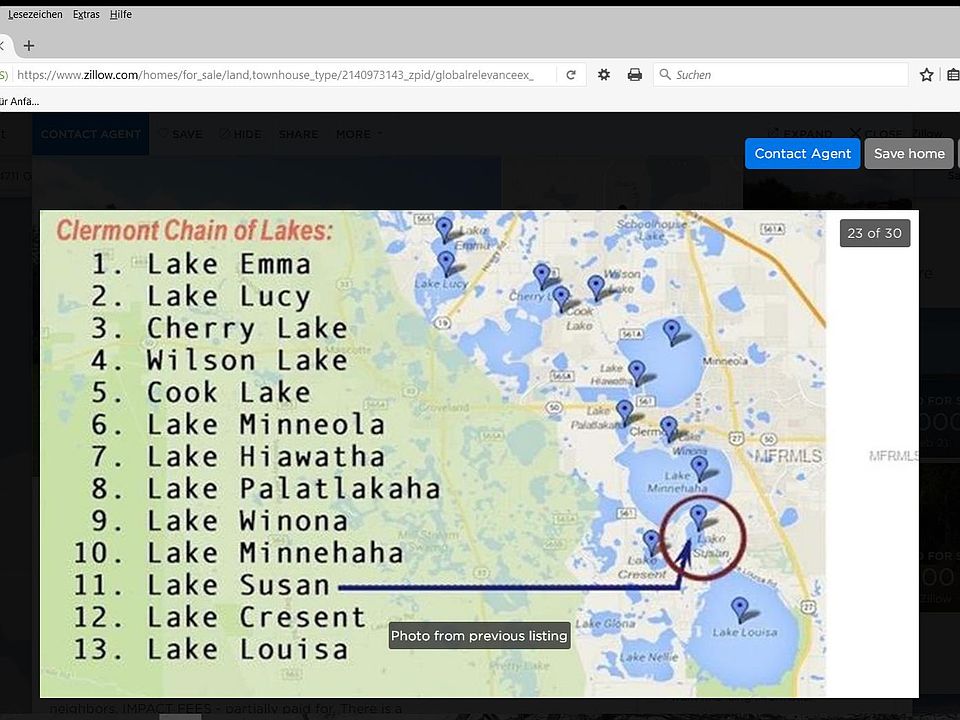Click the magnifier icon in Suchen field
This screenshot has height=720, width=960.
point(665,75)
